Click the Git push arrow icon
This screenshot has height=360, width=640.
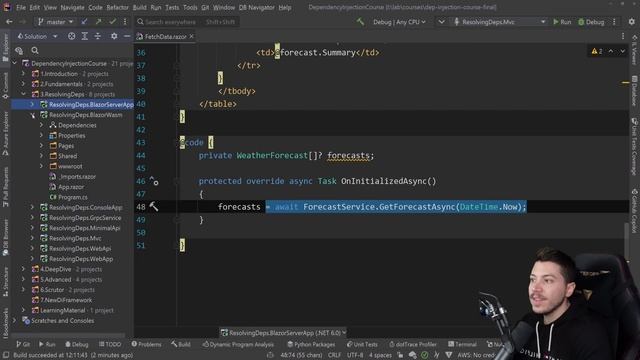(98, 22)
